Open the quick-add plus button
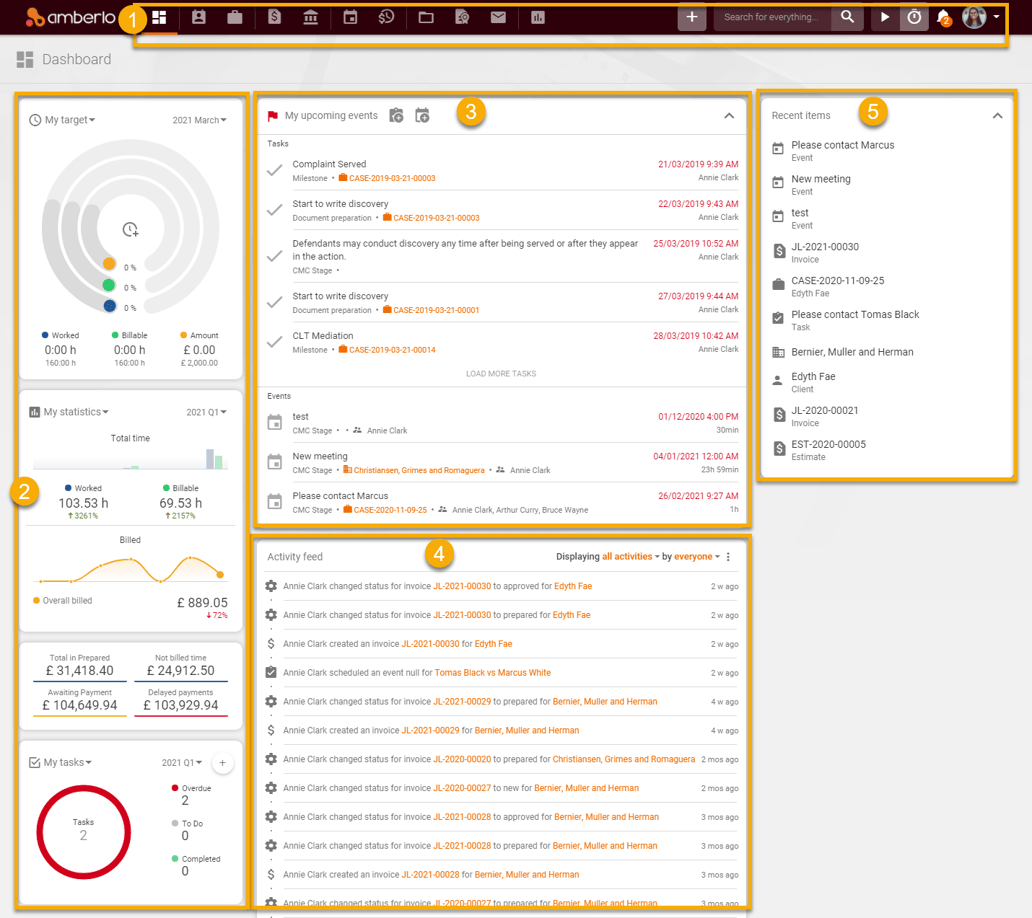Screen dimensions: 1032x918 691,17
